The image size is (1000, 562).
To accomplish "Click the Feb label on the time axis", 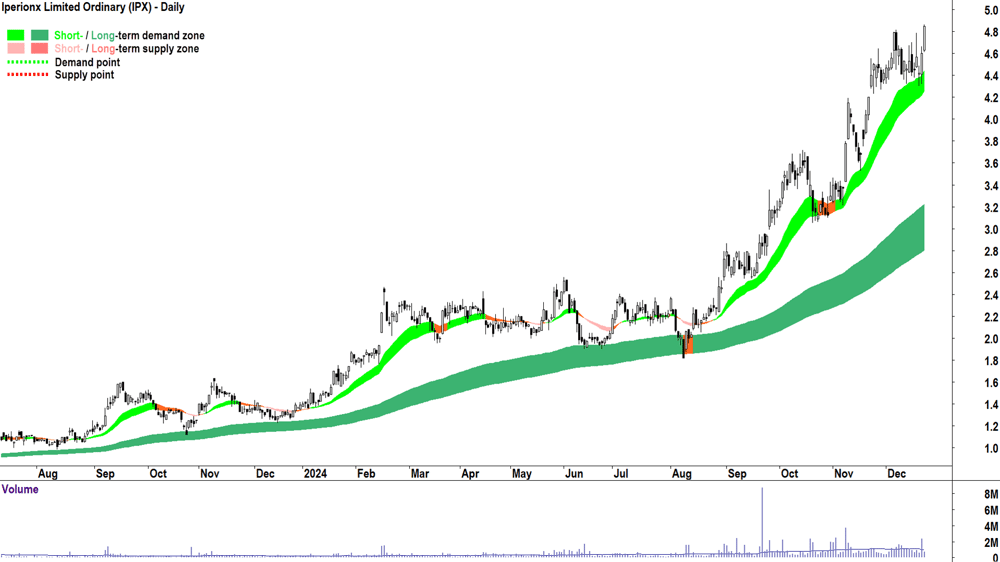I will (x=366, y=473).
